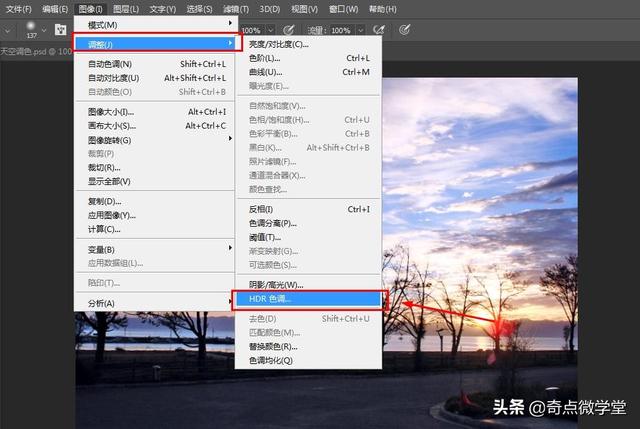Viewport: 640px width, 429px height.
Task: Expand the 变量(B) submenu
Action: click(154, 249)
